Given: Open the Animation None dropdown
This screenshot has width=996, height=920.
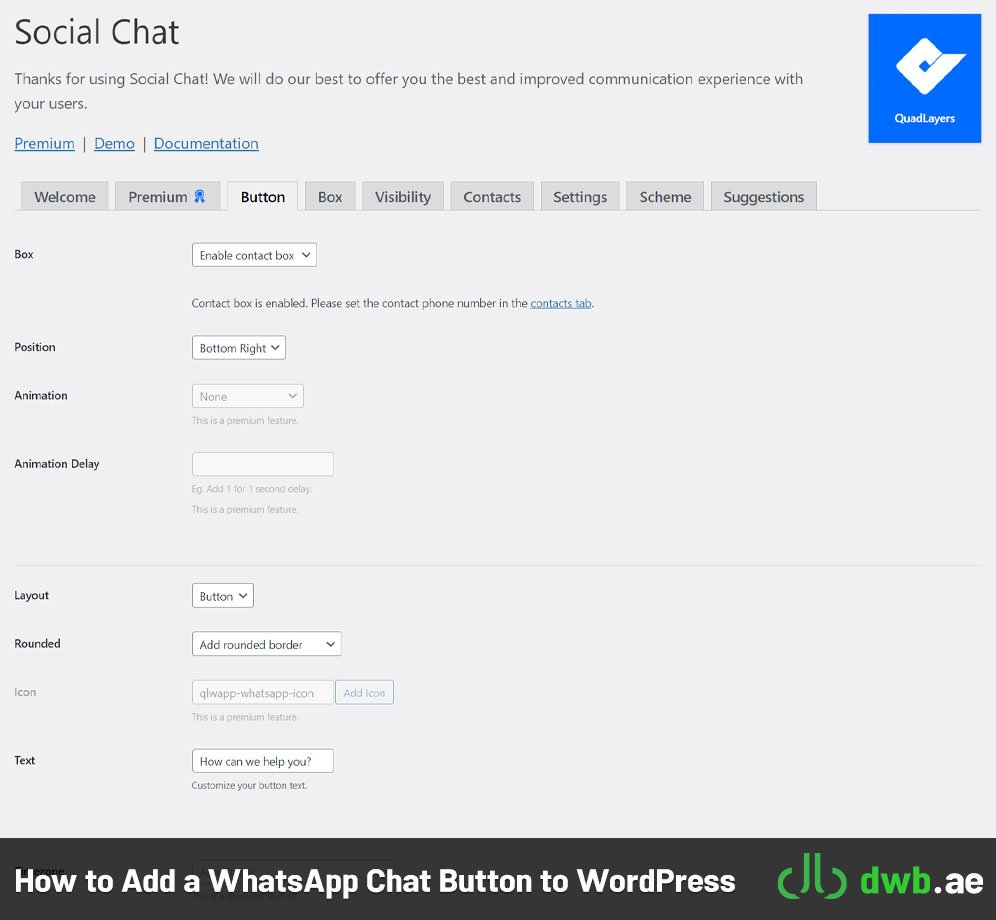Looking at the screenshot, I should (248, 396).
